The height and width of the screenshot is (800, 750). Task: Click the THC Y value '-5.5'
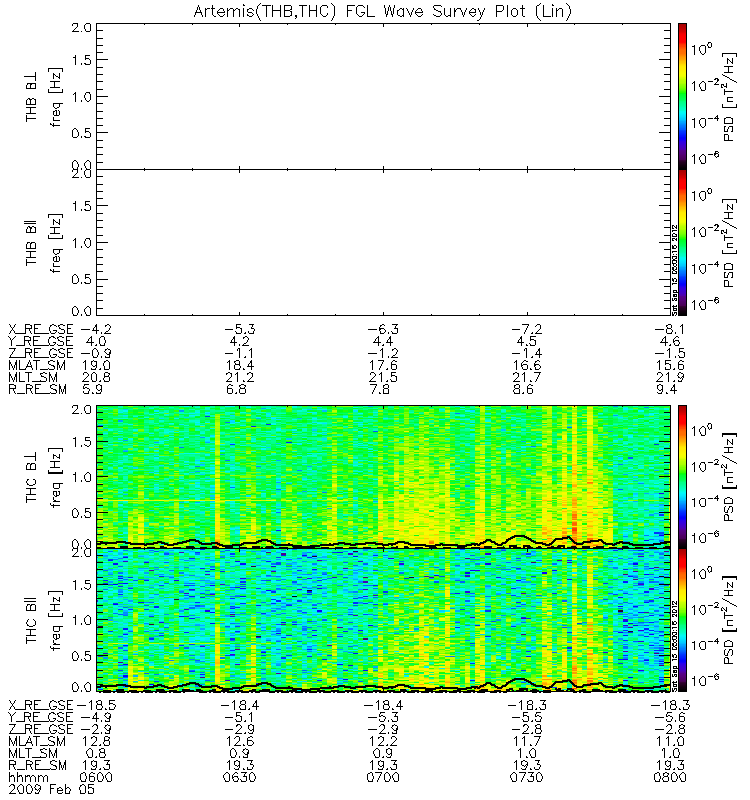527,718
